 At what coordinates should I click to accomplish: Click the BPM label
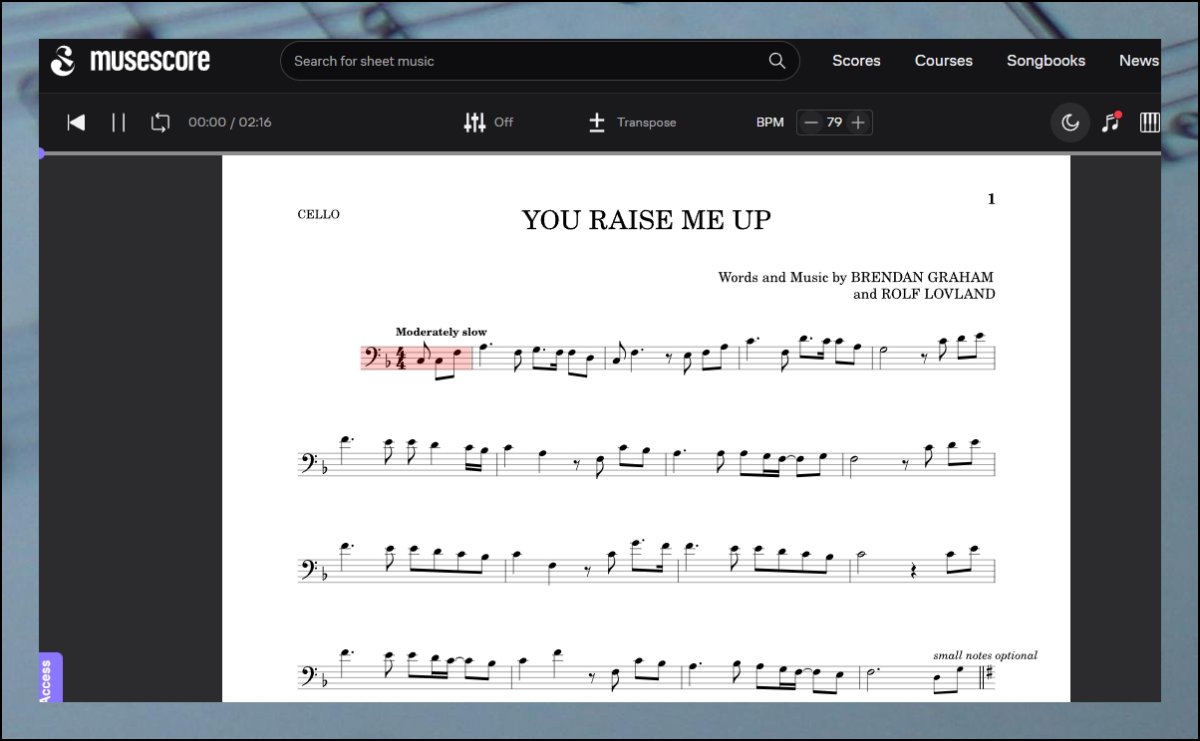[770, 122]
